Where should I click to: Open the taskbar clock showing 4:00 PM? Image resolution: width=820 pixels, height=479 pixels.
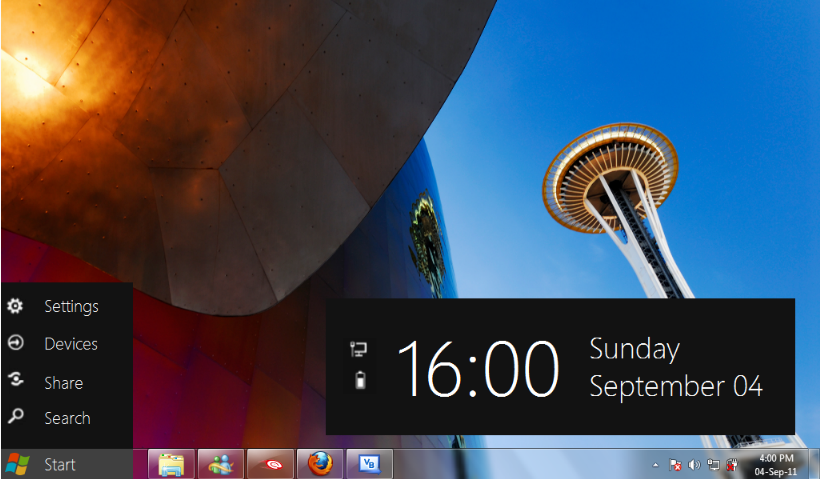776,464
